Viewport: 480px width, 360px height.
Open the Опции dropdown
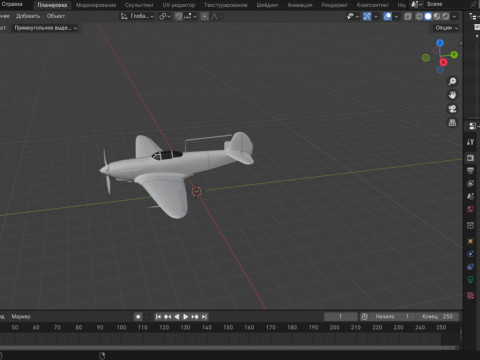click(x=447, y=28)
